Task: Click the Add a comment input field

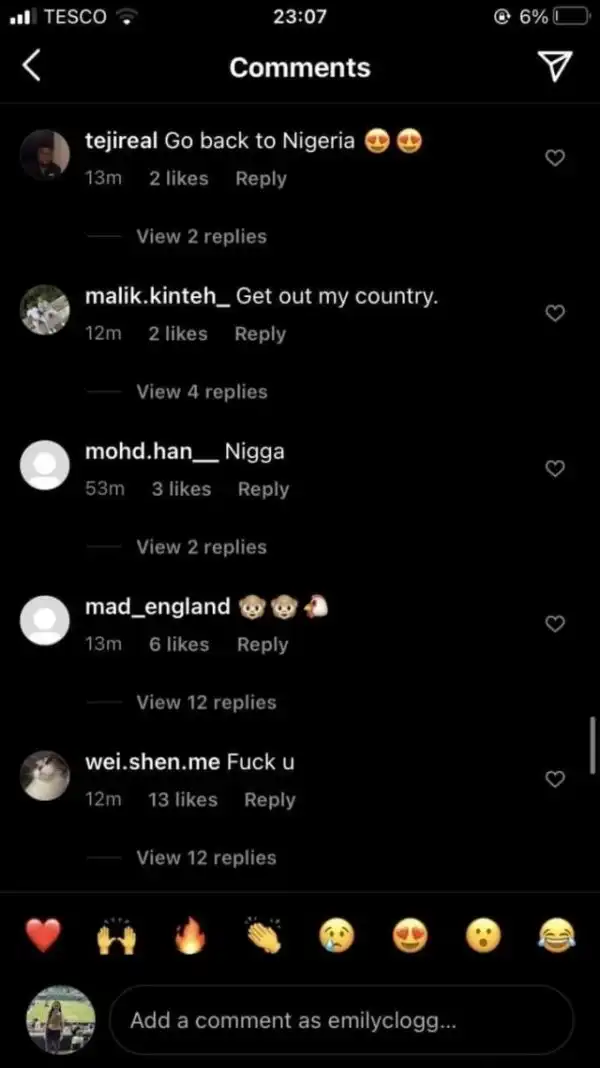Action: [341, 1020]
